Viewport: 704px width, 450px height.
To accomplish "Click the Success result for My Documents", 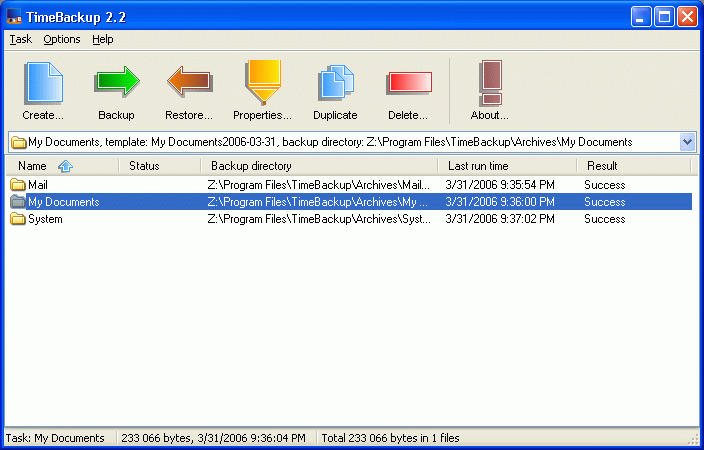I will coord(604,202).
